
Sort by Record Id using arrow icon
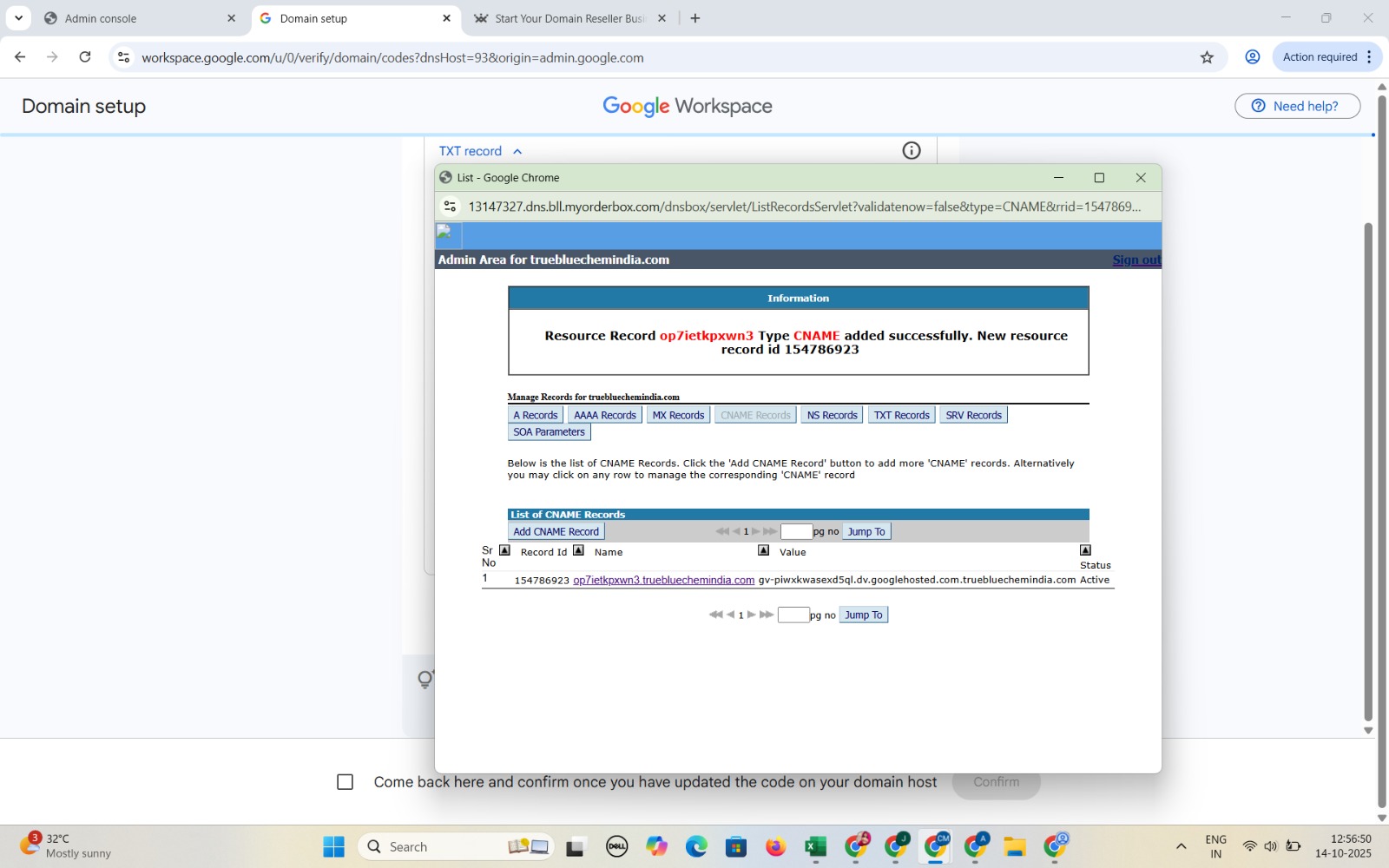click(x=578, y=550)
